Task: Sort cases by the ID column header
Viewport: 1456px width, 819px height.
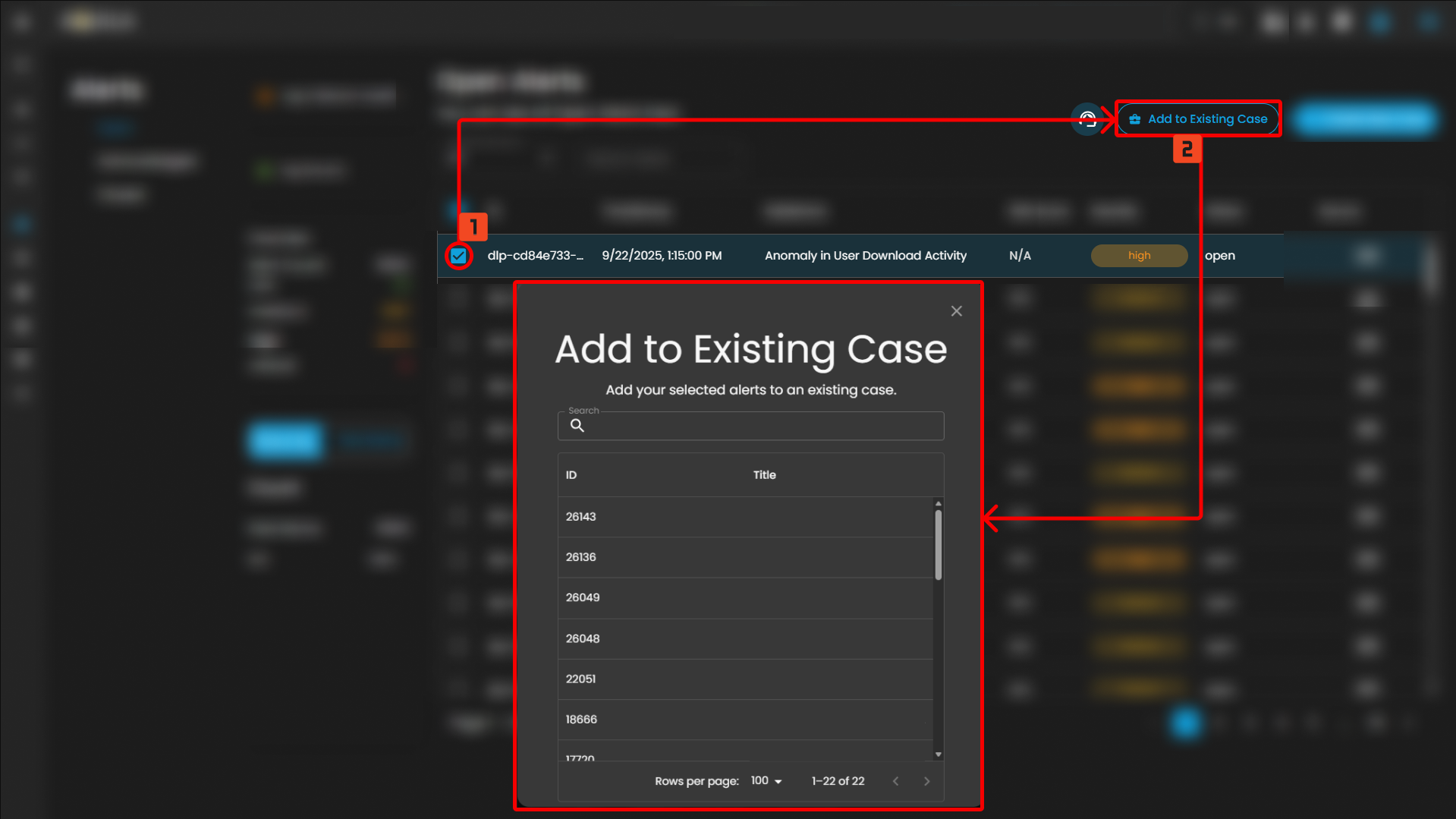Action: (571, 475)
